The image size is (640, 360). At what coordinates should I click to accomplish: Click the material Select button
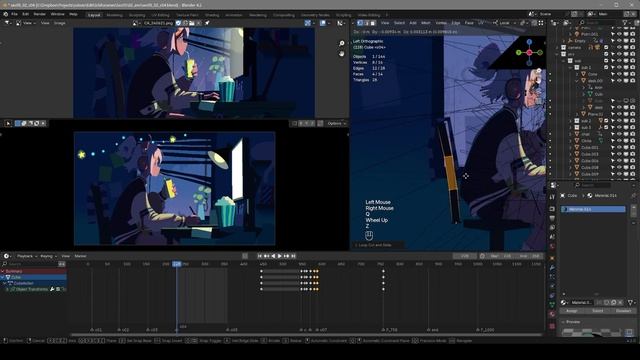coord(597,311)
